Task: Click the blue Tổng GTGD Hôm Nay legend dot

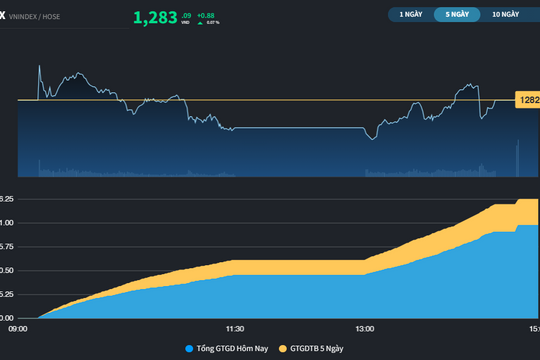Action: coord(189,349)
